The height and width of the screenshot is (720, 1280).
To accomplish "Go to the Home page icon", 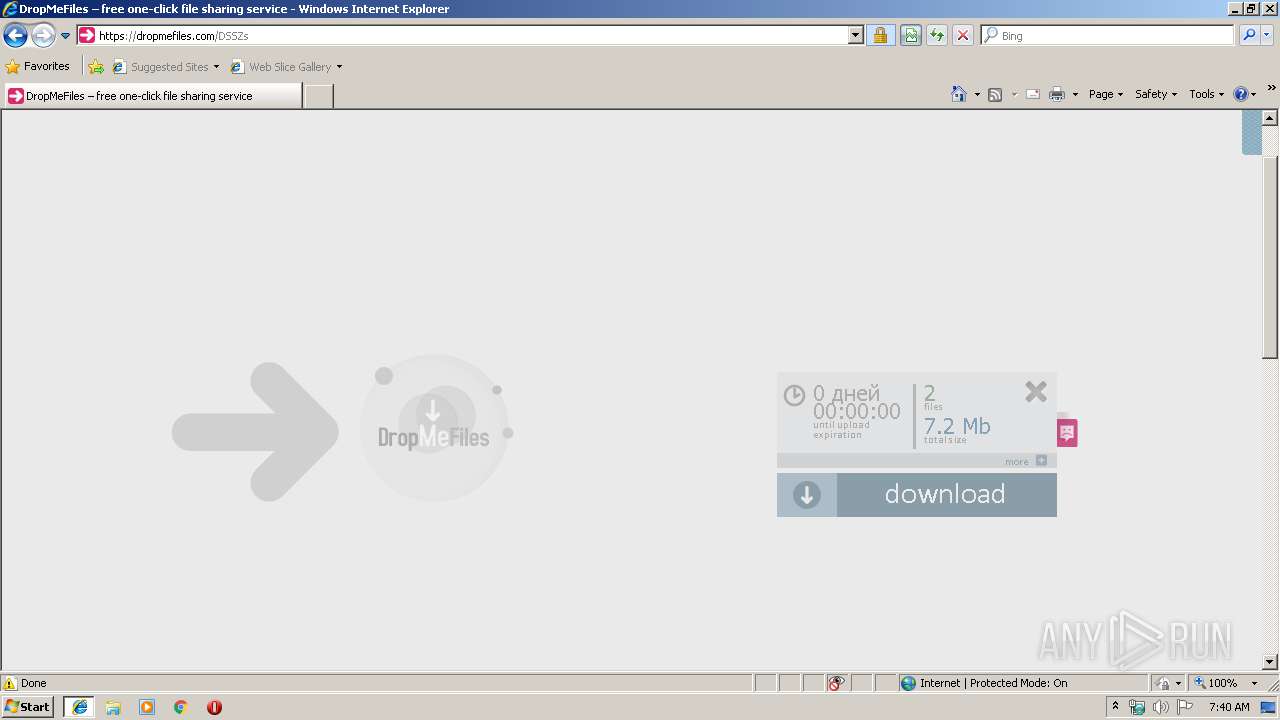I will 959,94.
